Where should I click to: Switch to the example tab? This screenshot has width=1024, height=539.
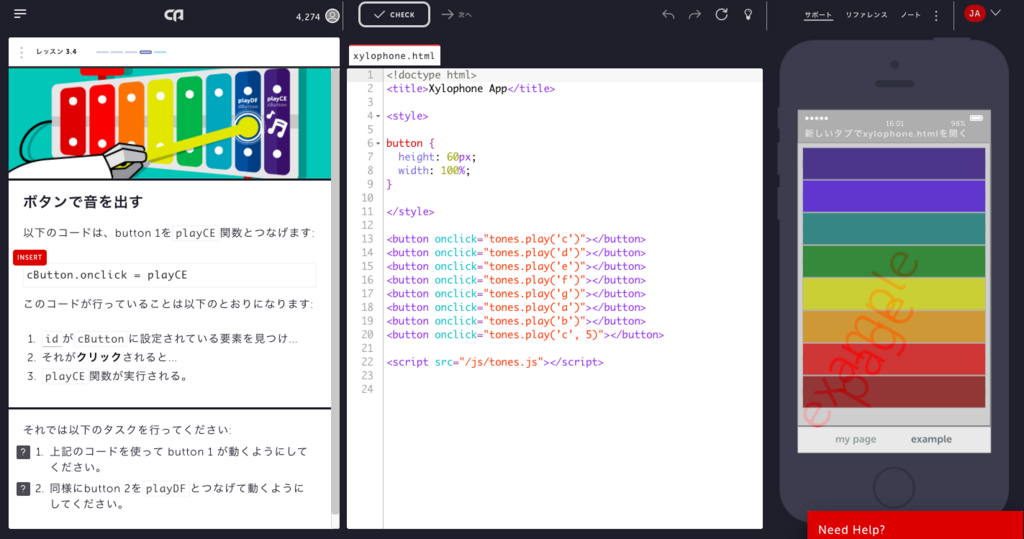coord(931,439)
